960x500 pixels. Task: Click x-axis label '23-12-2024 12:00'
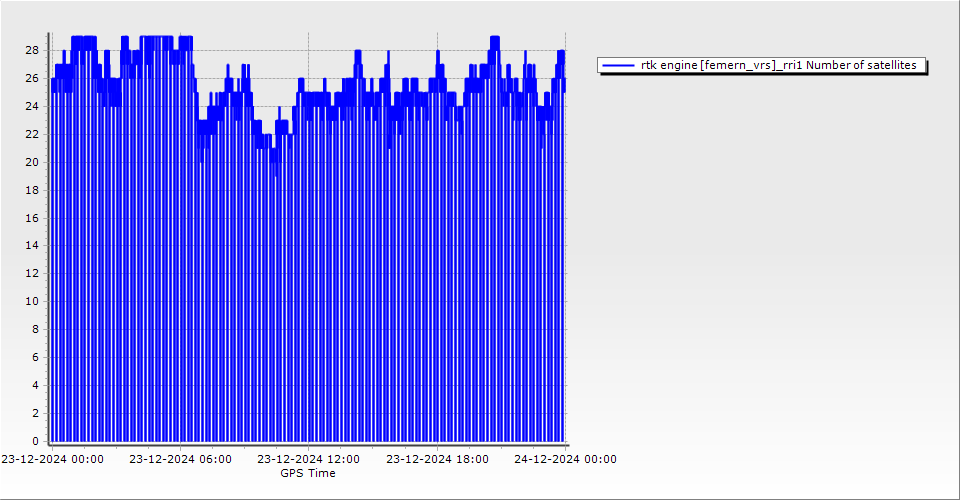(308, 459)
